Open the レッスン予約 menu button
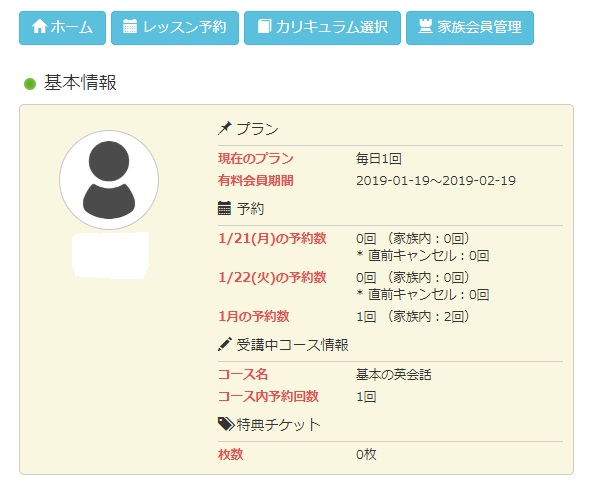The width and height of the screenshot is (590, 490). [175, 28]
